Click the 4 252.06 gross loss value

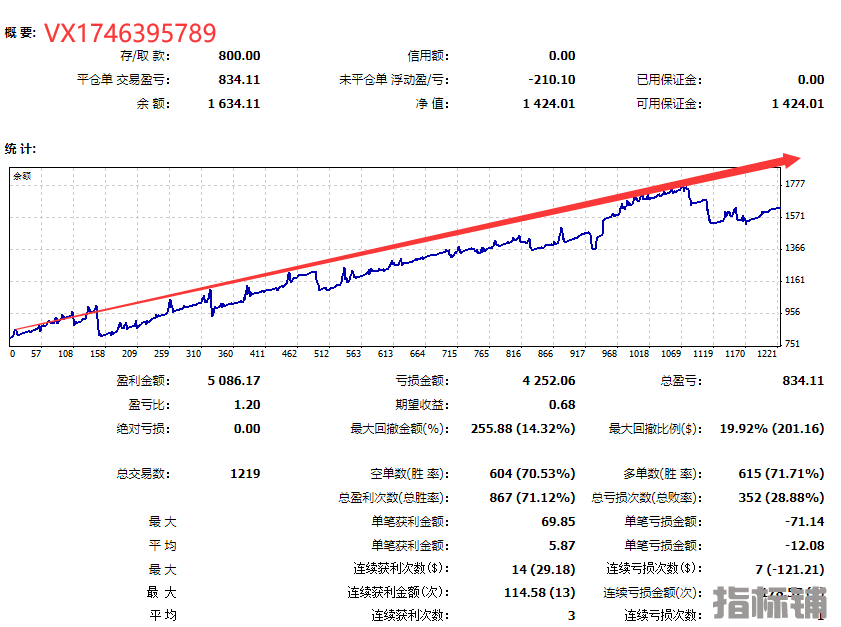pyautogui.click(x=549, y=381)
